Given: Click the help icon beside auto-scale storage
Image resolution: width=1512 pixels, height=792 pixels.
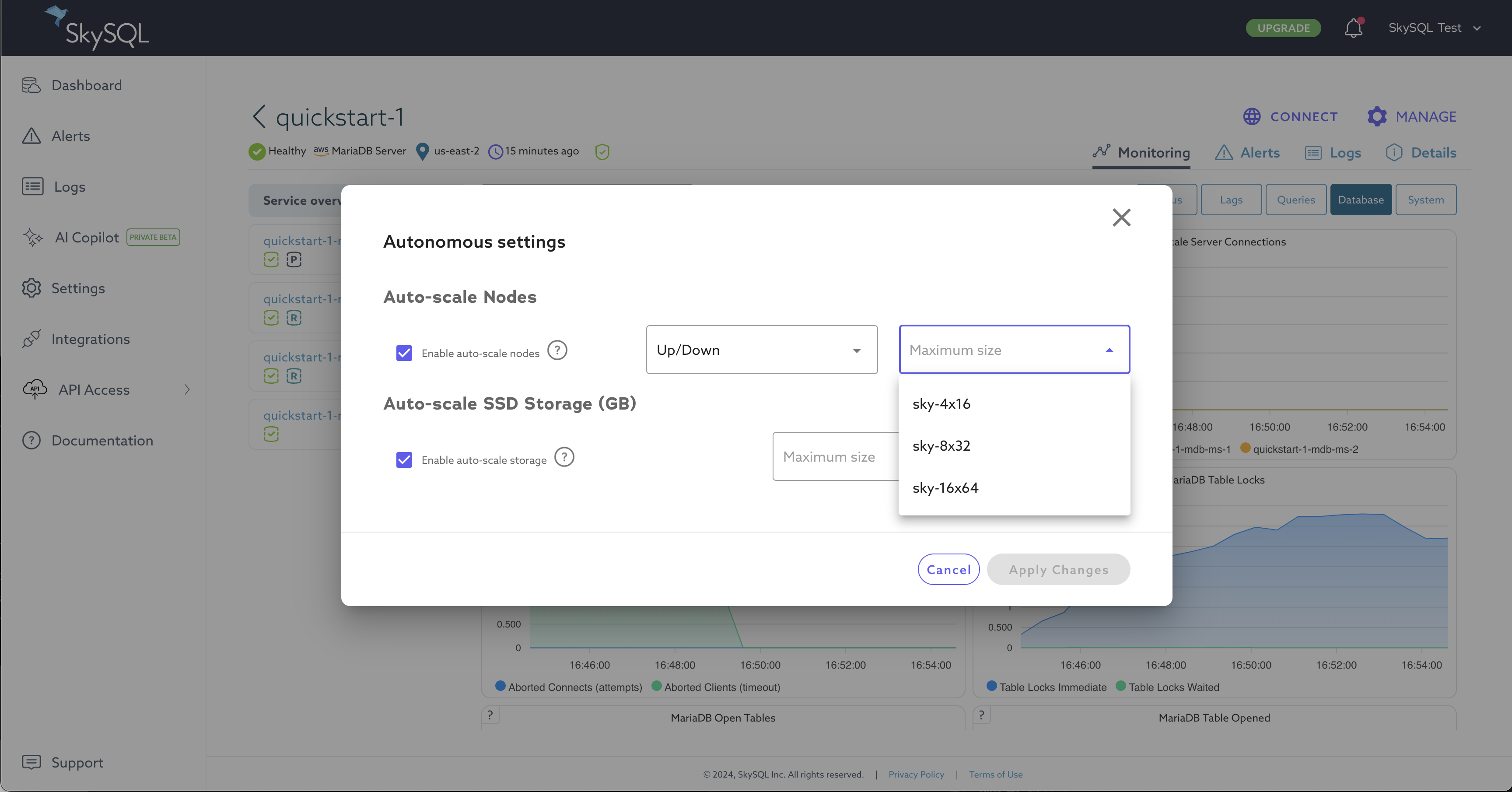Looking at the screenshot, I should [x=564, y=457].
